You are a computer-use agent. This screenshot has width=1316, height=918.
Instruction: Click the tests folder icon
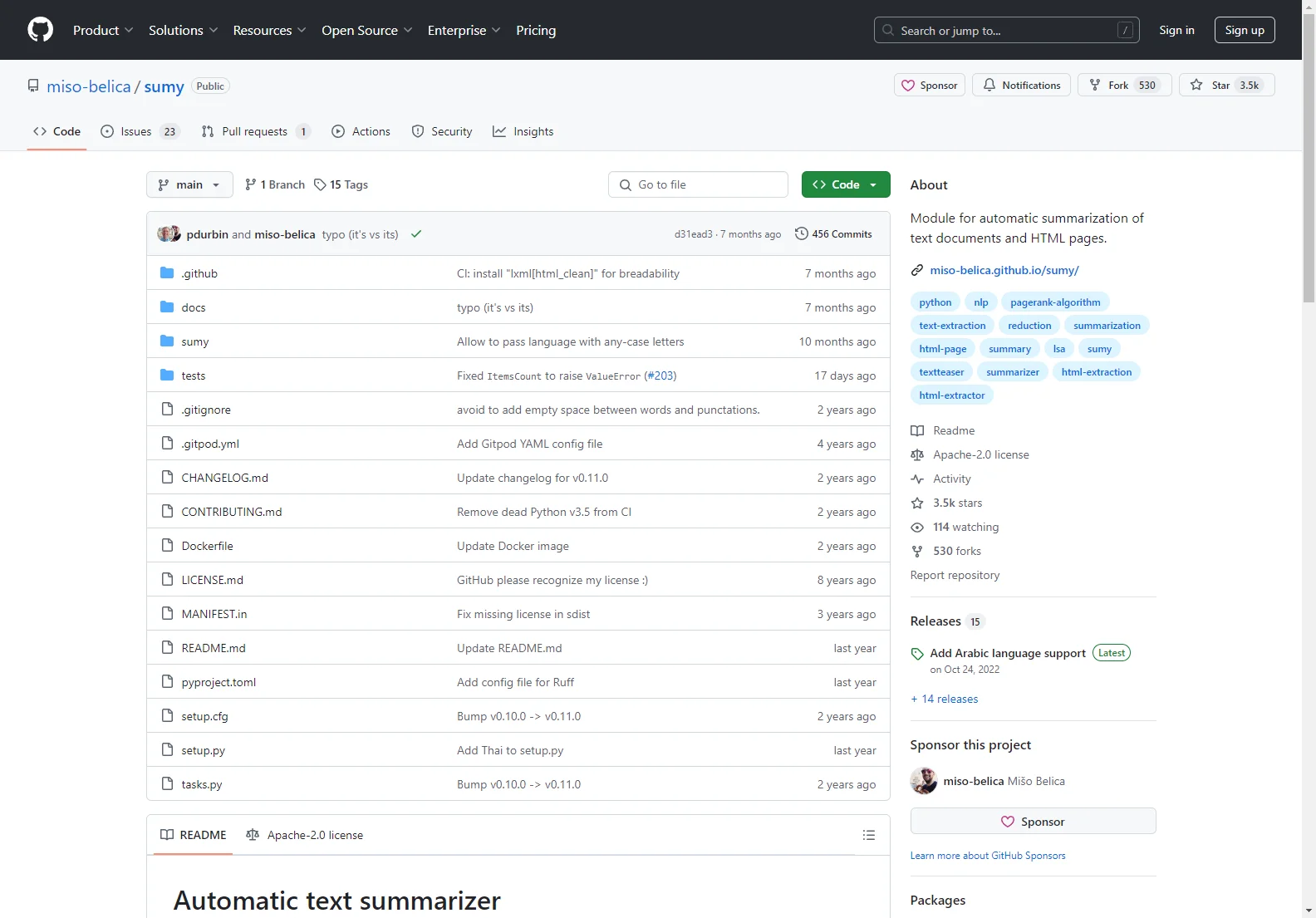[x=167, y=376]
